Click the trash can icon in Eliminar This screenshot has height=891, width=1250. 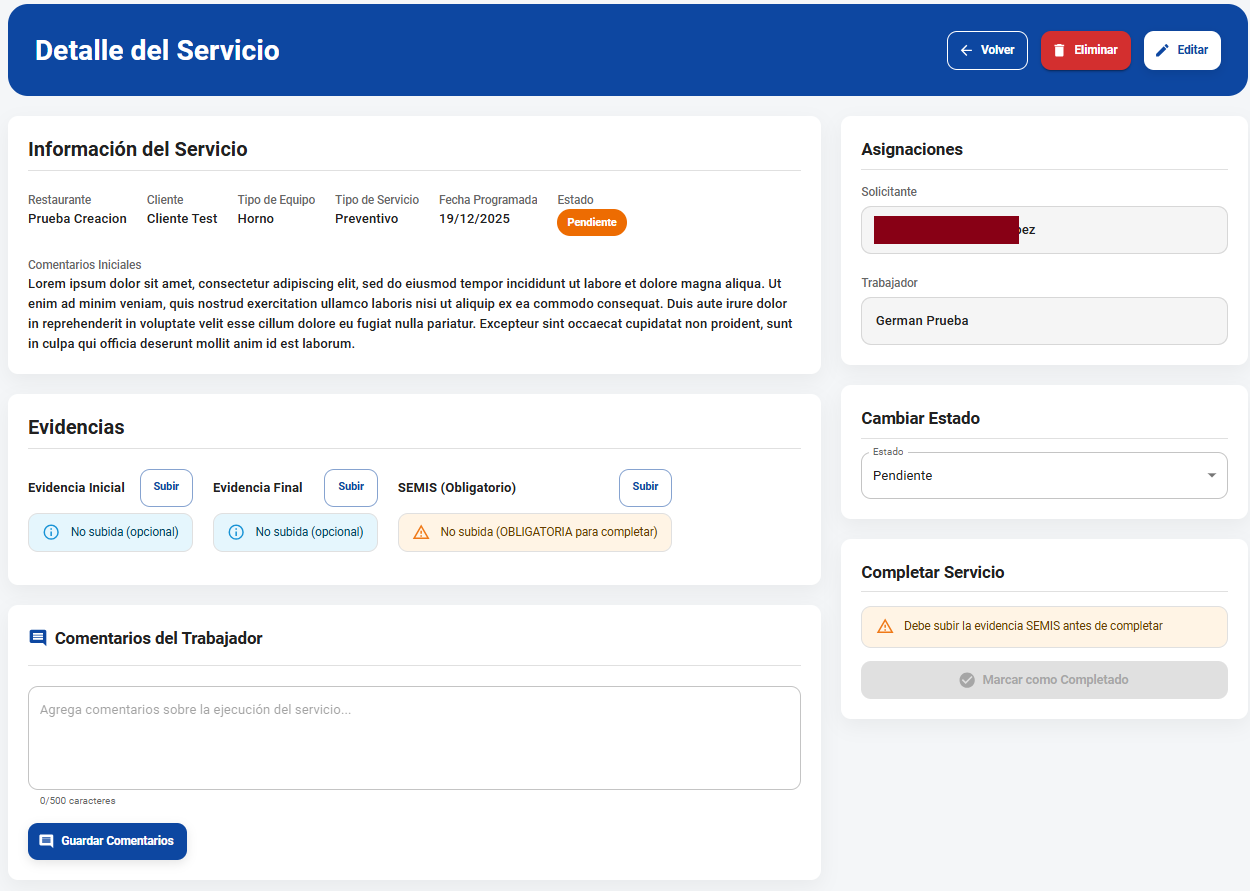click(1059, 50)
